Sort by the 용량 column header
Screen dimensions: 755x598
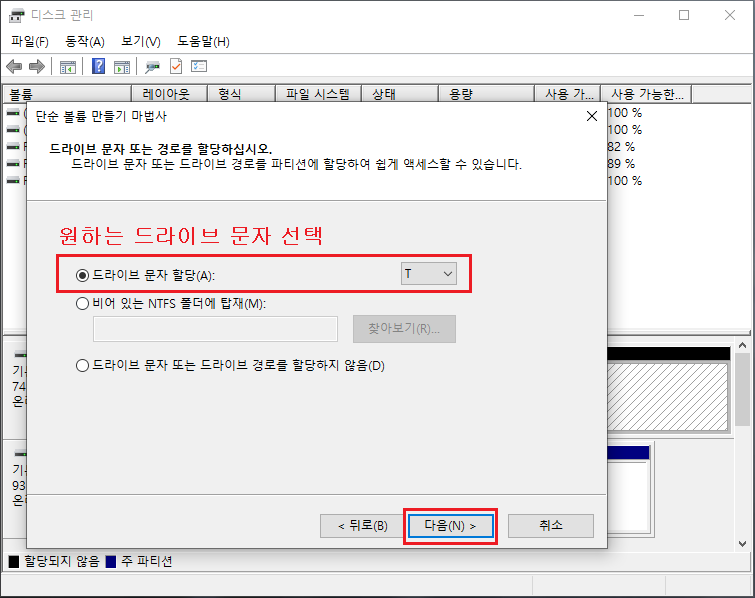point(486,94)
